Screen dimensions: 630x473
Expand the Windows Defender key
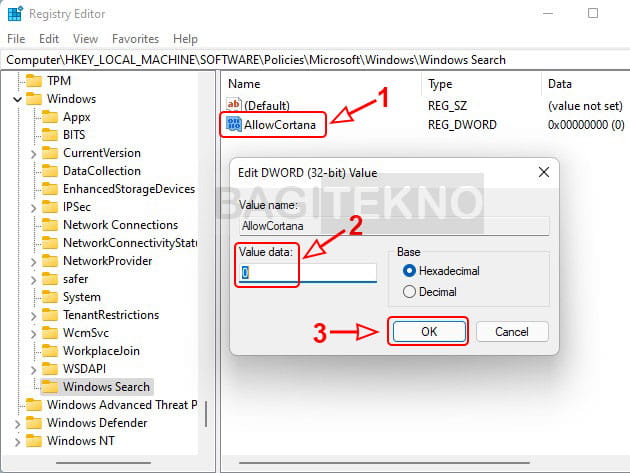[17, 424]
